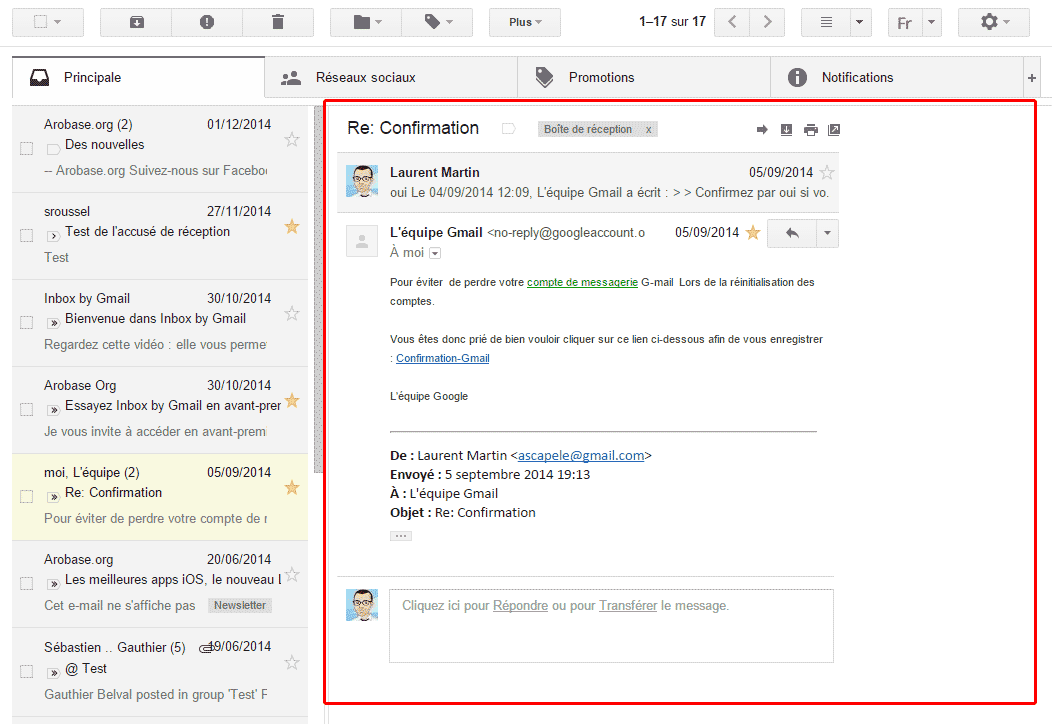
Task: Switch to the Principale tab
Action: (x=139, y=78)
